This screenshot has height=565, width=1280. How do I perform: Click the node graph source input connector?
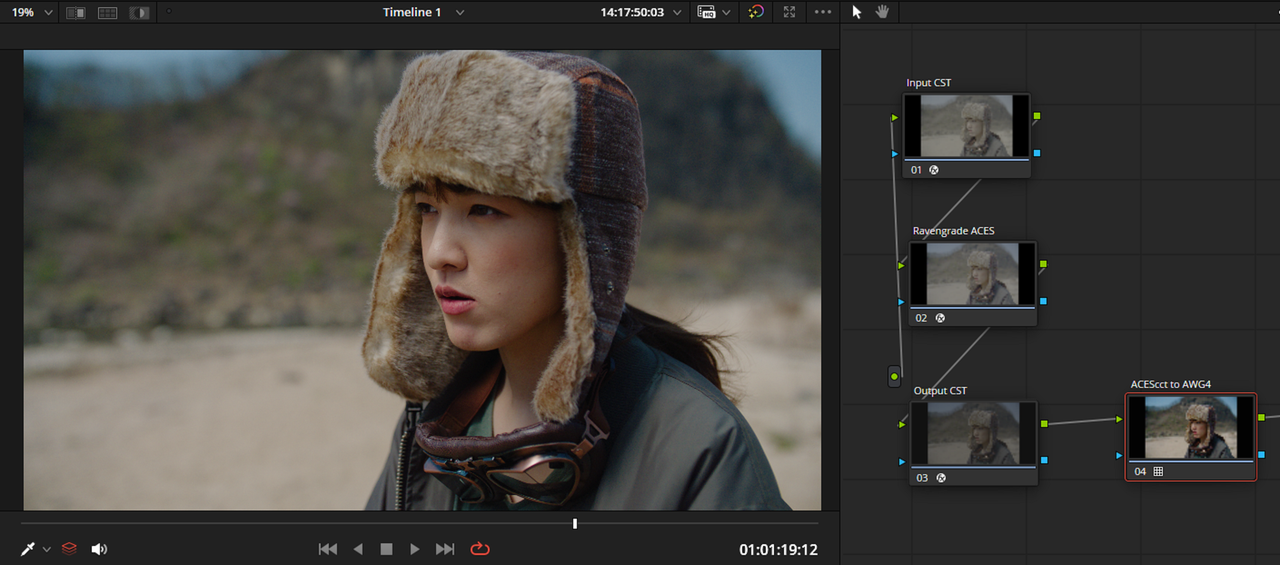895,377
